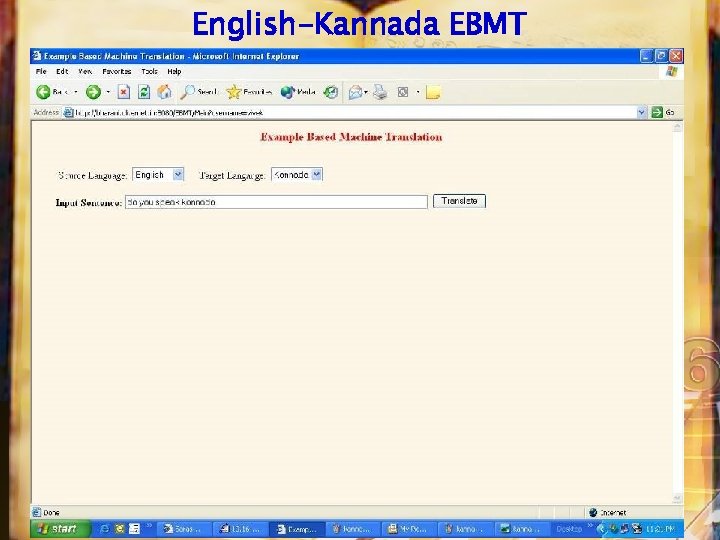Open the View menu

85,72
